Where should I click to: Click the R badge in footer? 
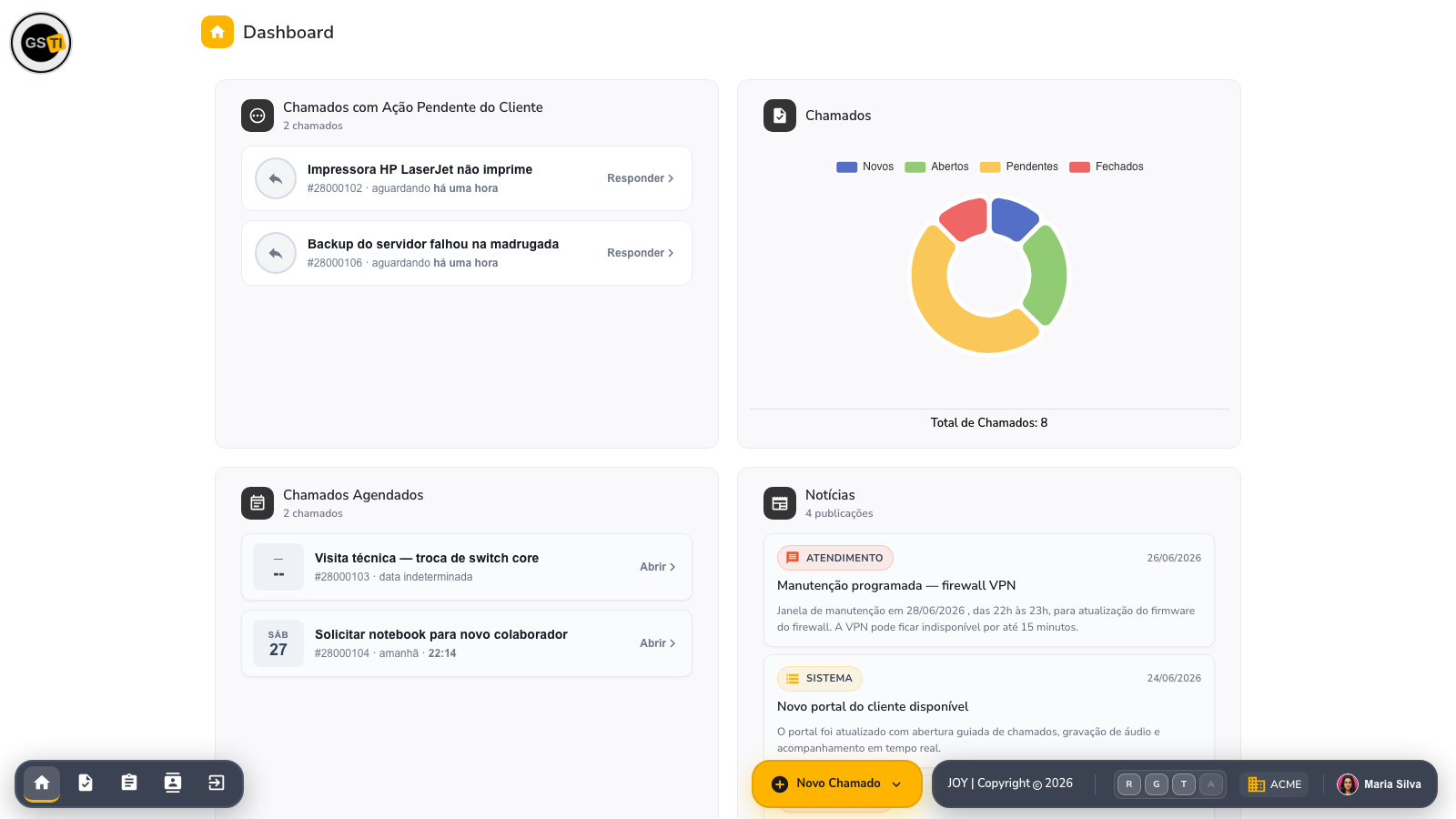point(1129,784)
